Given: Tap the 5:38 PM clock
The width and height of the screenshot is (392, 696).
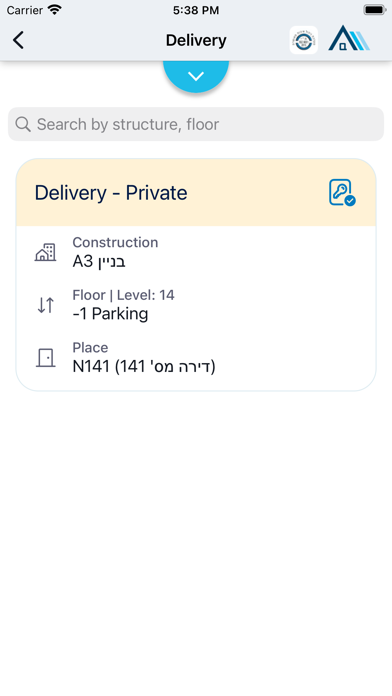Looking at the screenshot, I should (x=196, y=10).
